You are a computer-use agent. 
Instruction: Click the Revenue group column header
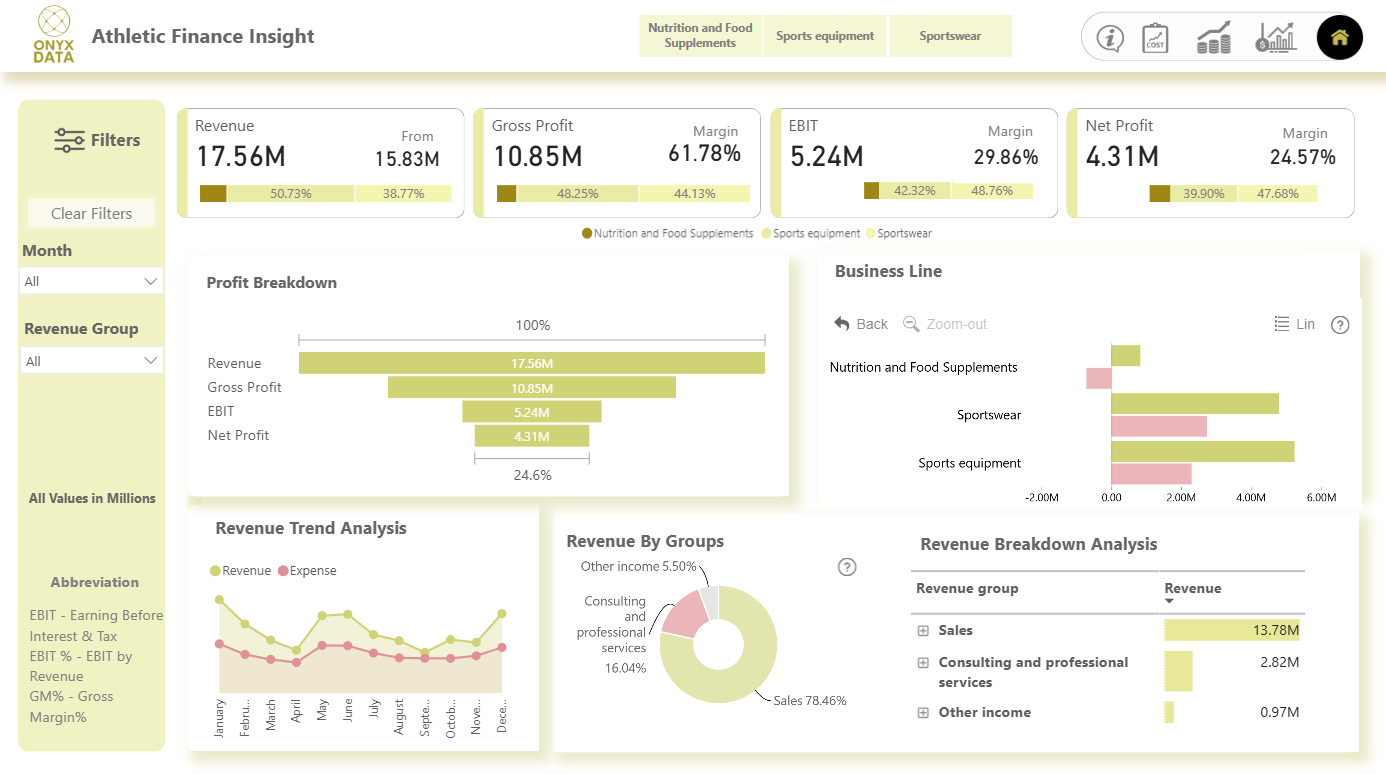click(x=967, y=588)
